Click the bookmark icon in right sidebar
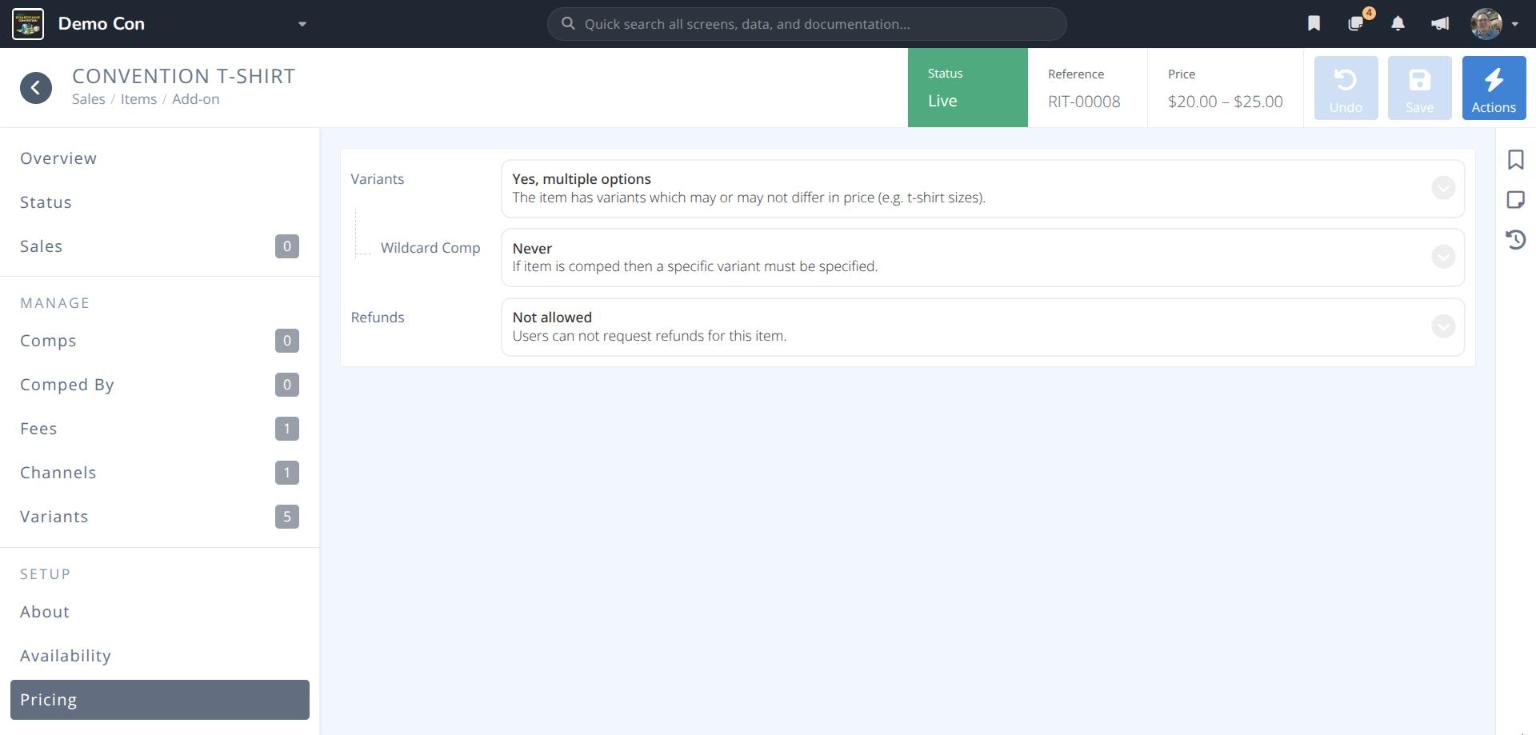This screenshot has width=1536, height=735. point(1516,160)
